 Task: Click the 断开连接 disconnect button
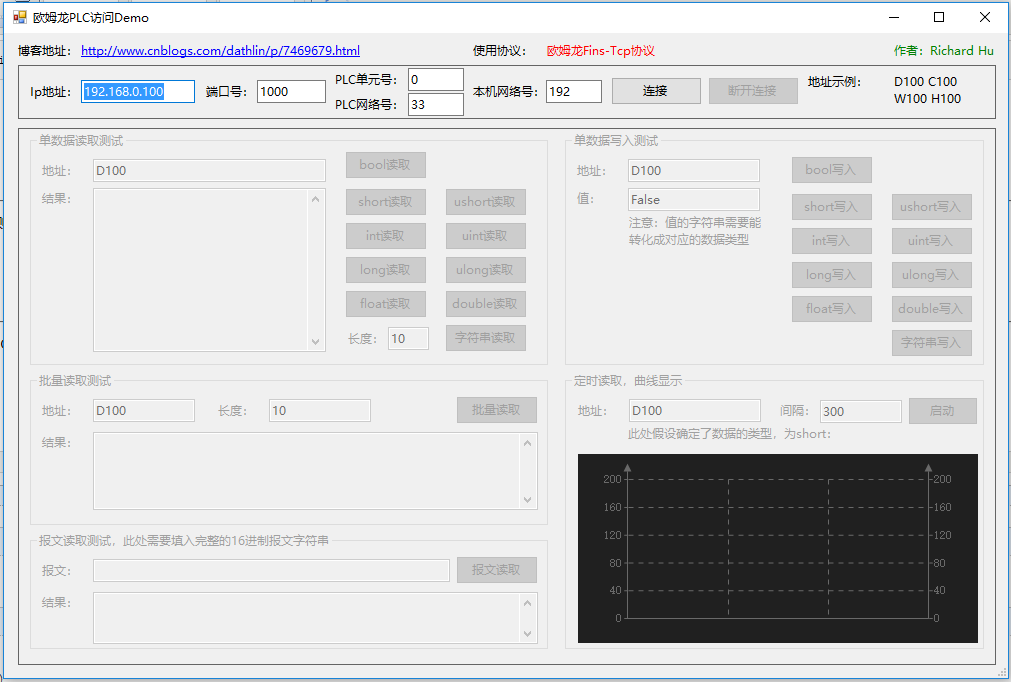coord(753,91)
